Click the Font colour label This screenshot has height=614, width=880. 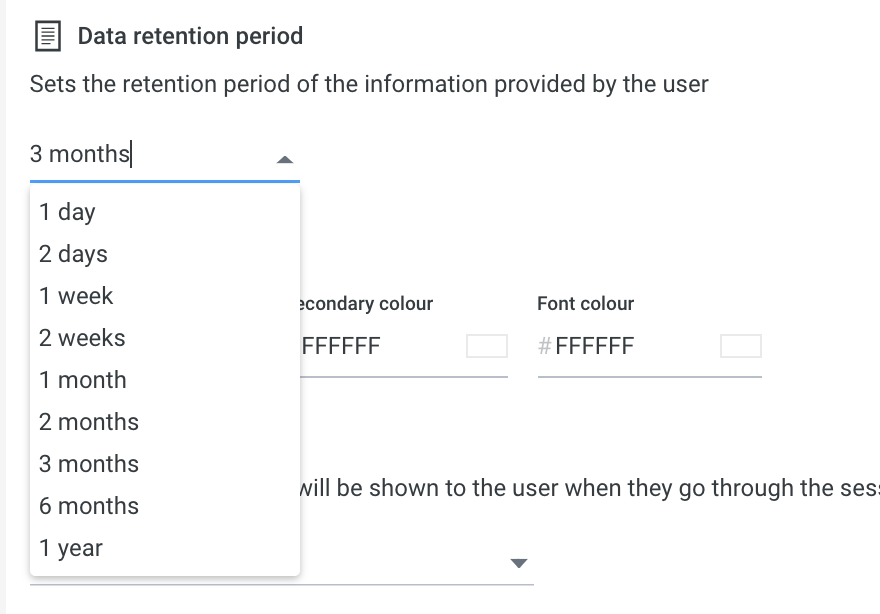click(x=585, y=304)
